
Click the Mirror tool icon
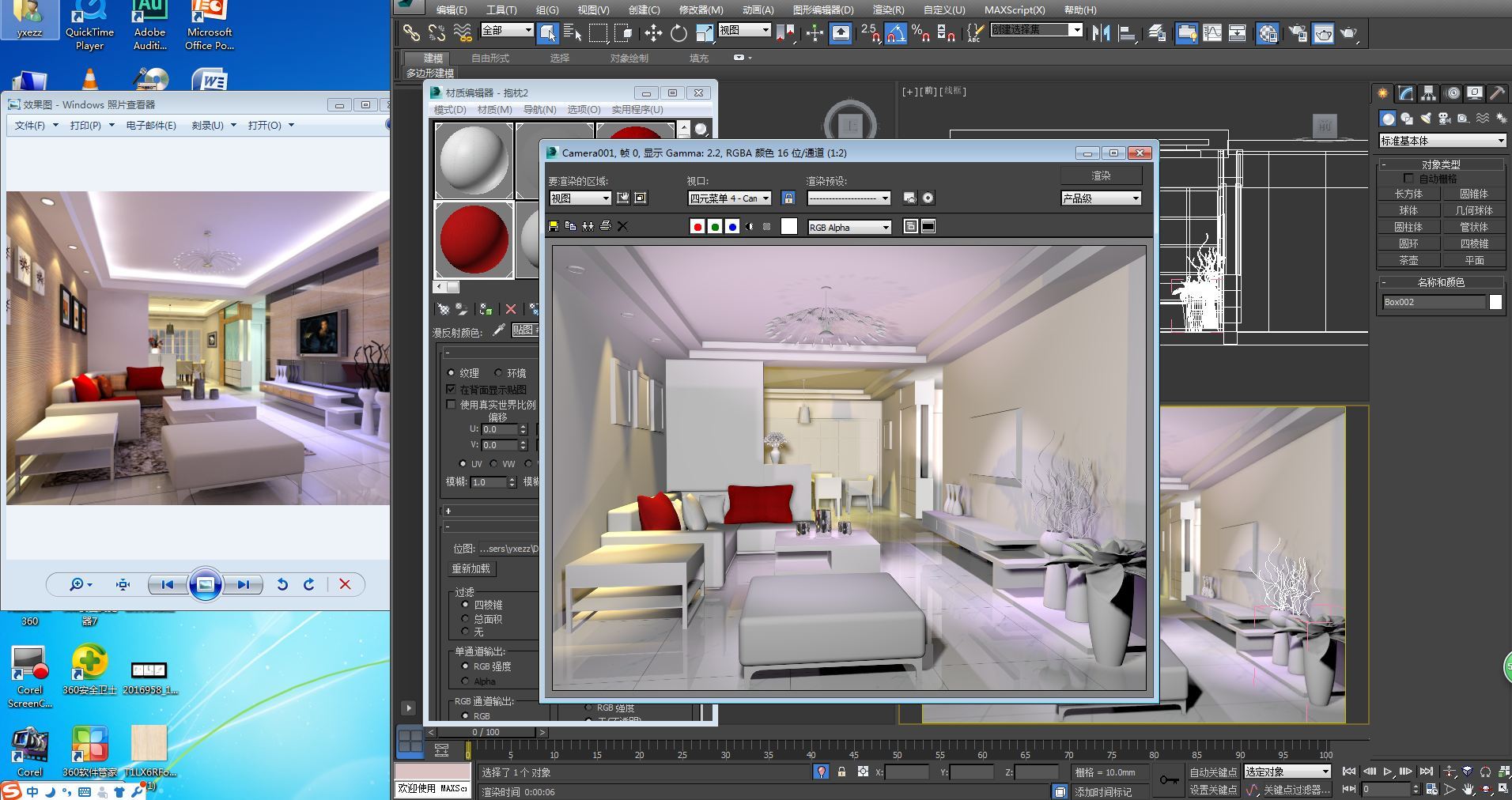click(x=1101, y=32)
